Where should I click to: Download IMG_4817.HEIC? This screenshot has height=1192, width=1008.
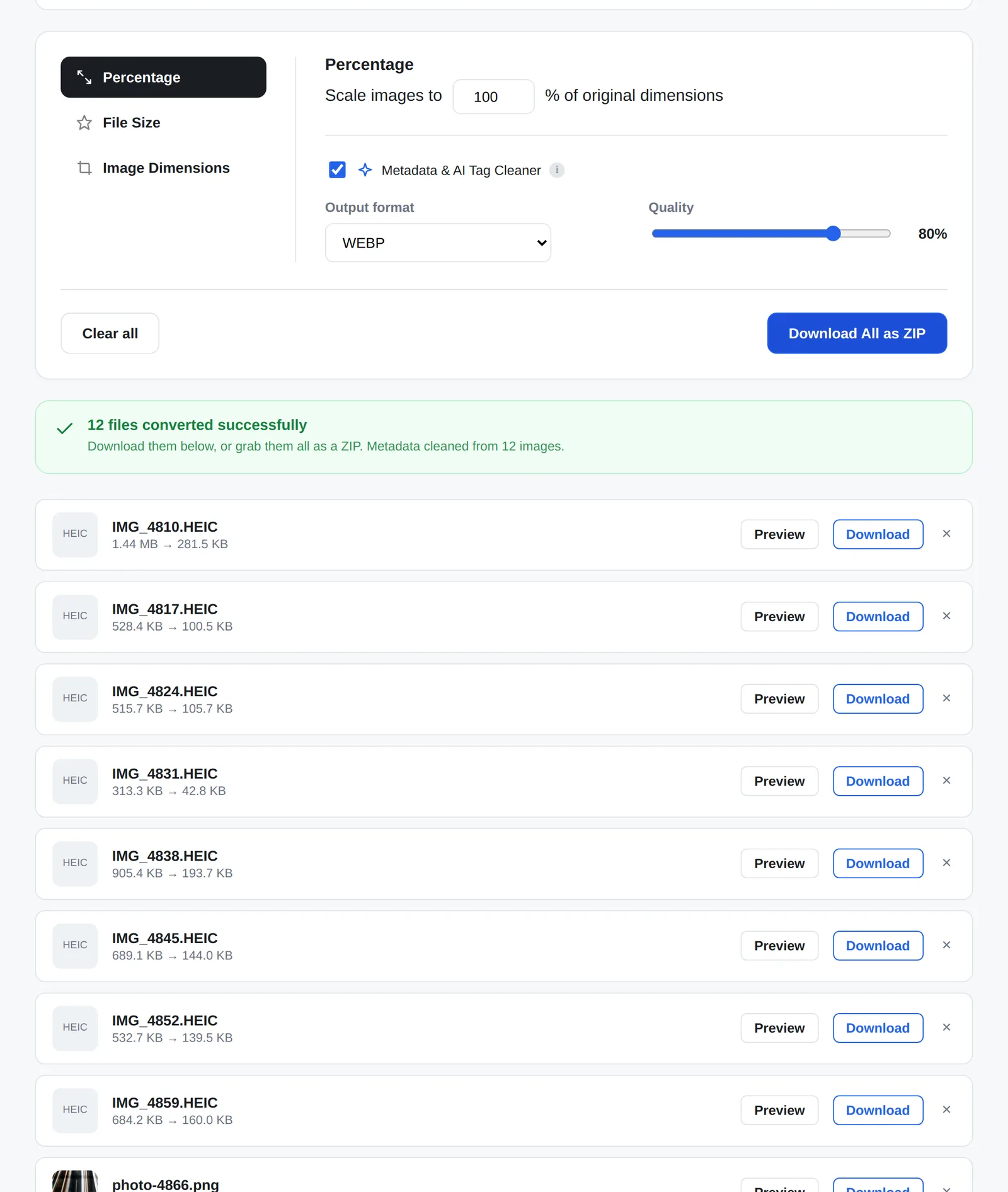click(878, 617)
